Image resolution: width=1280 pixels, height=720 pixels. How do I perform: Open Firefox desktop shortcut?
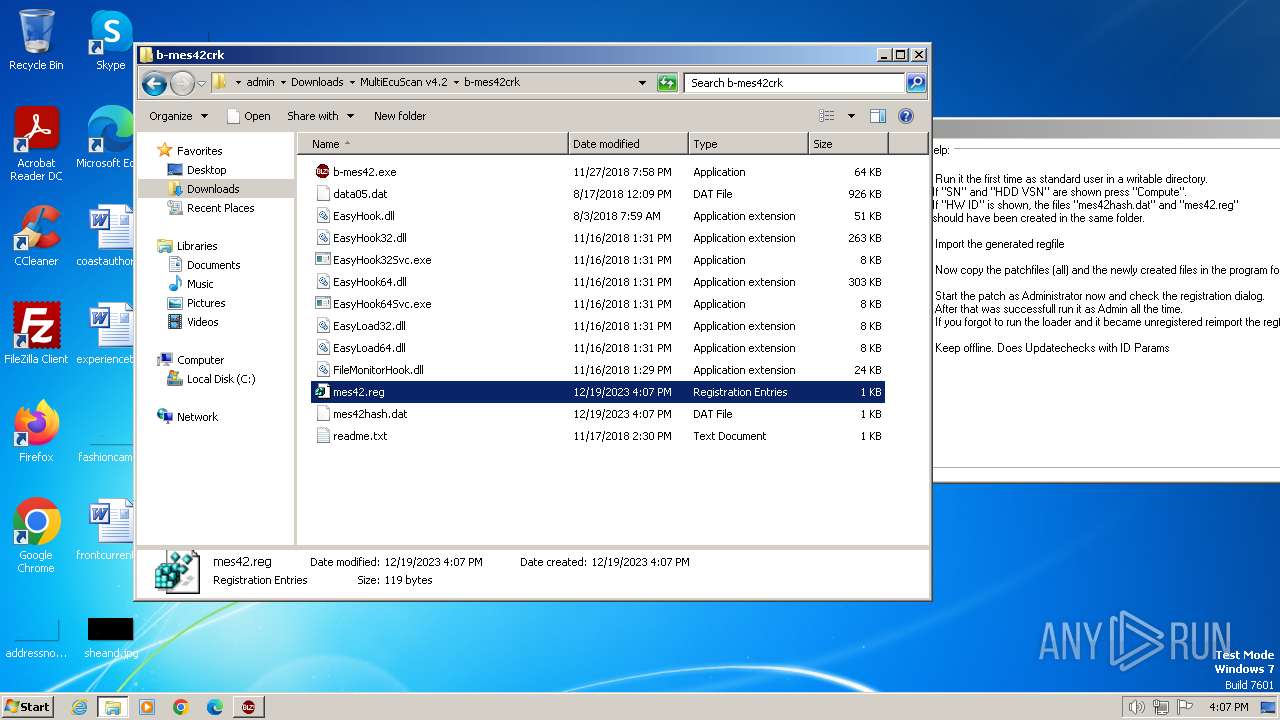coord(36,432)
